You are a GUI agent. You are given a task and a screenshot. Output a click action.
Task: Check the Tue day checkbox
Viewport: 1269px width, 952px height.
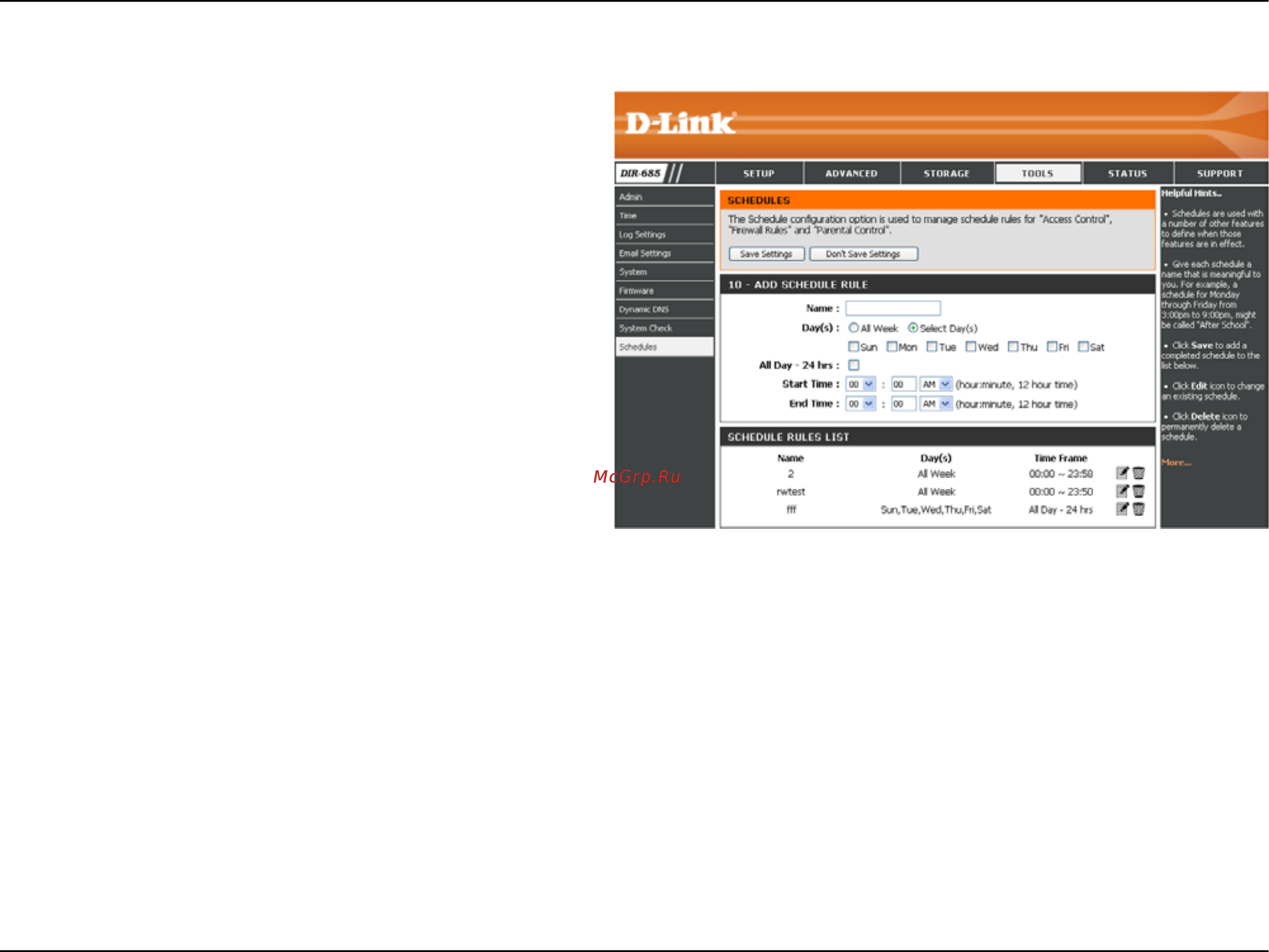coord(932,347)
